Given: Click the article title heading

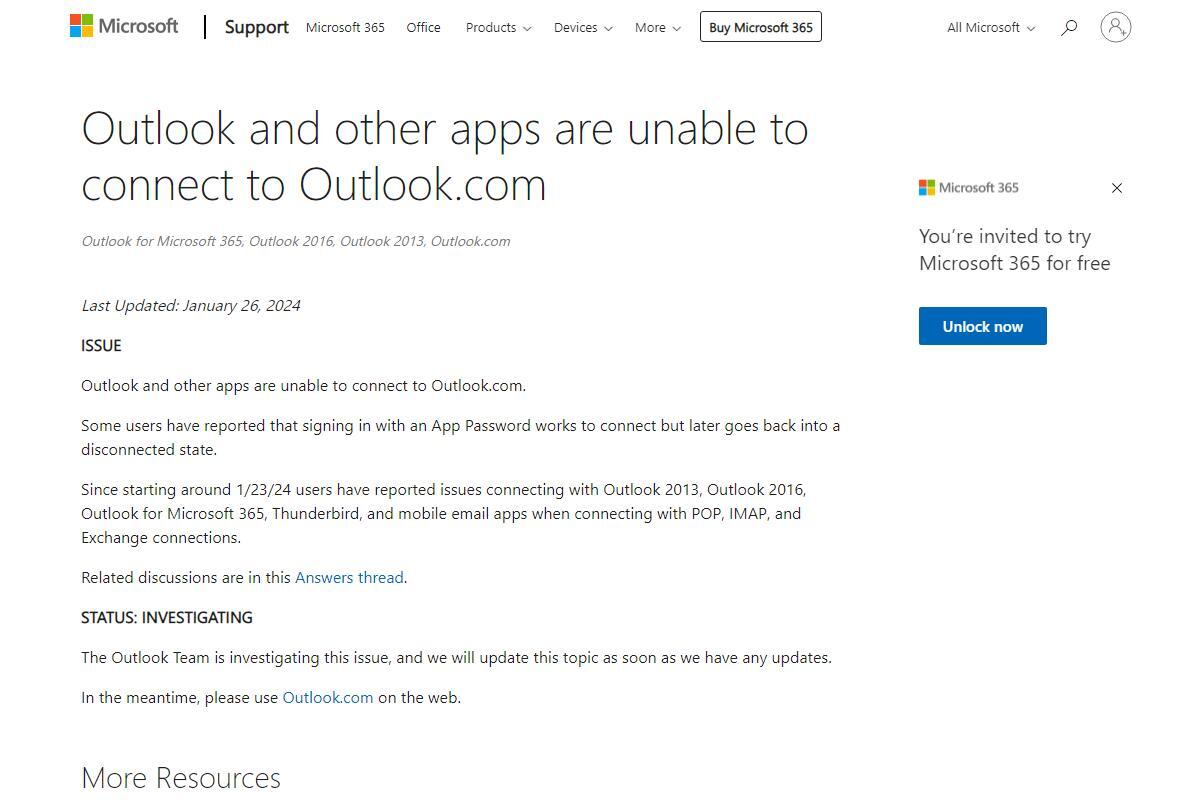Looking at the screenshot, I should coord(445,156).
